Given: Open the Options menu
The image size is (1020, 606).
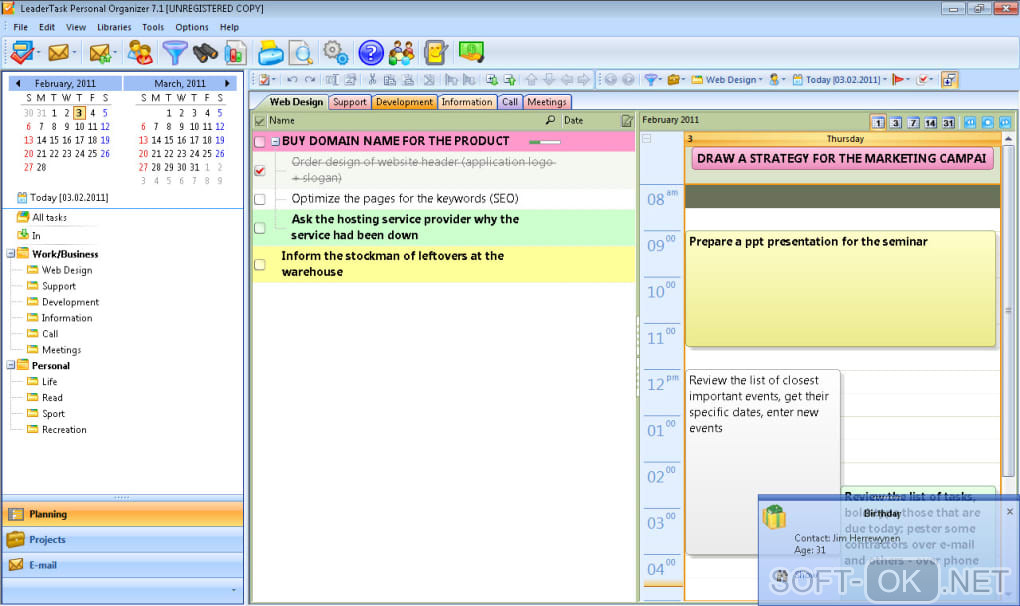Looking at the screenshot, I should coord(192,27).
